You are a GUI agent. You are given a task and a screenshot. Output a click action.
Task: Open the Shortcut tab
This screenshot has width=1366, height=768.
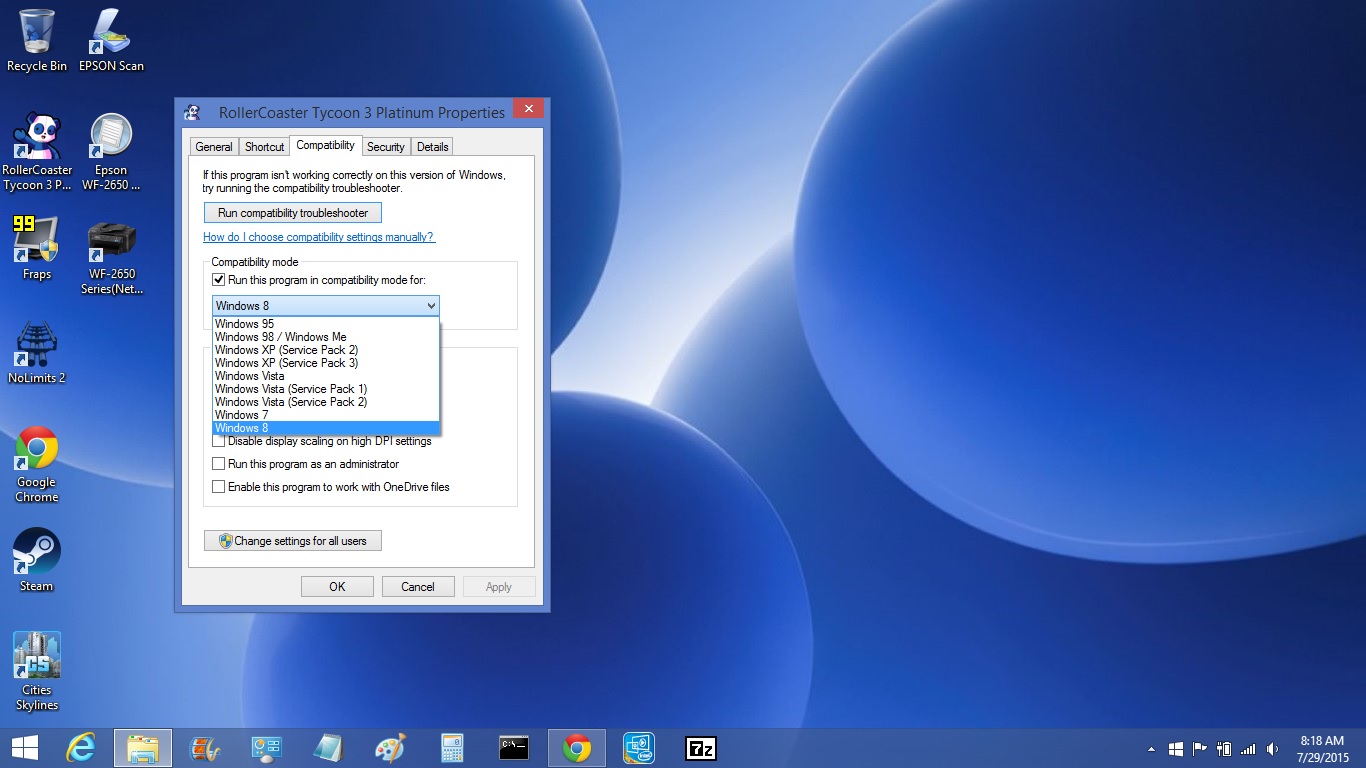click(x=264, y=147)
